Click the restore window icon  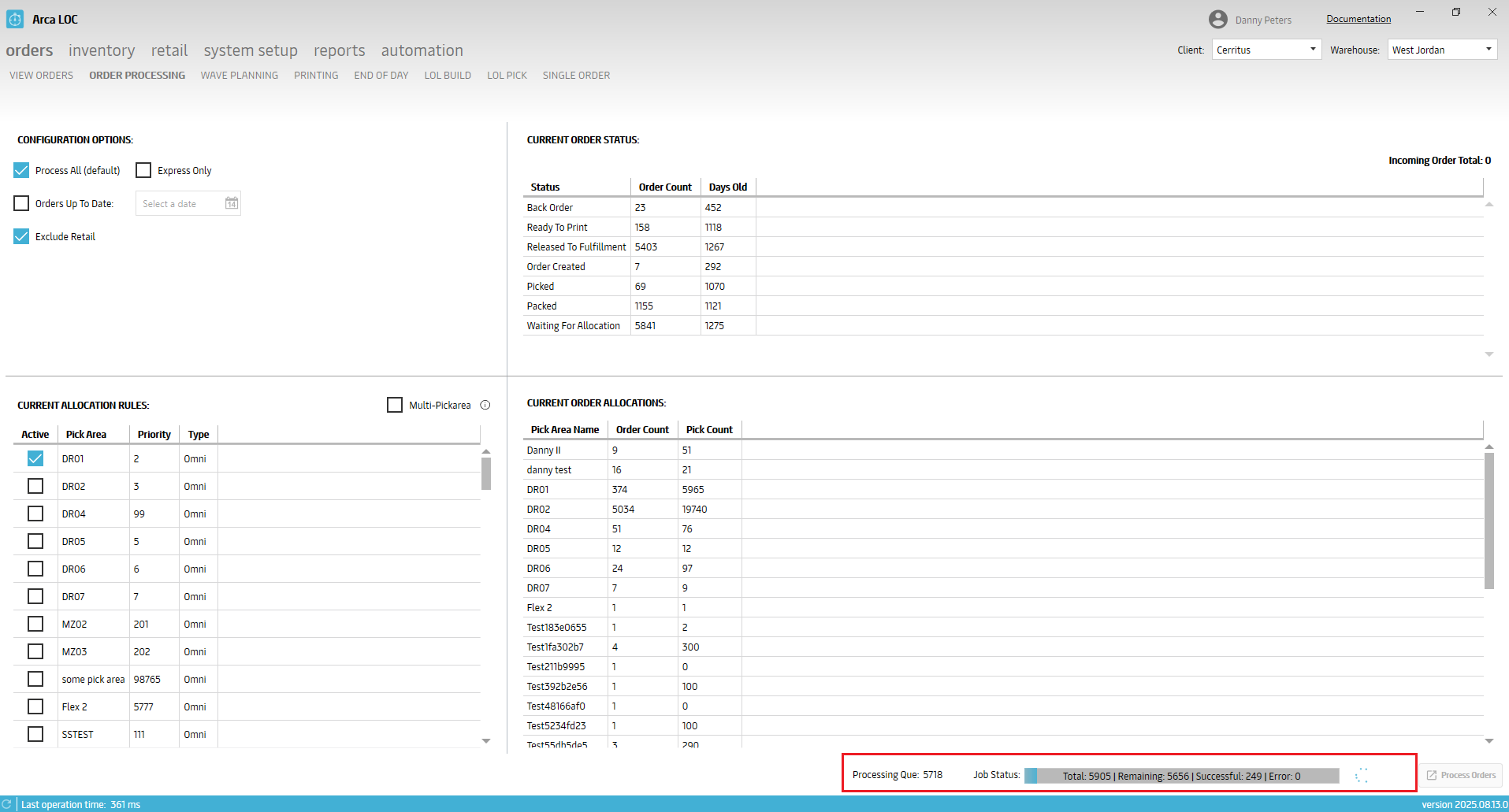1455,12
